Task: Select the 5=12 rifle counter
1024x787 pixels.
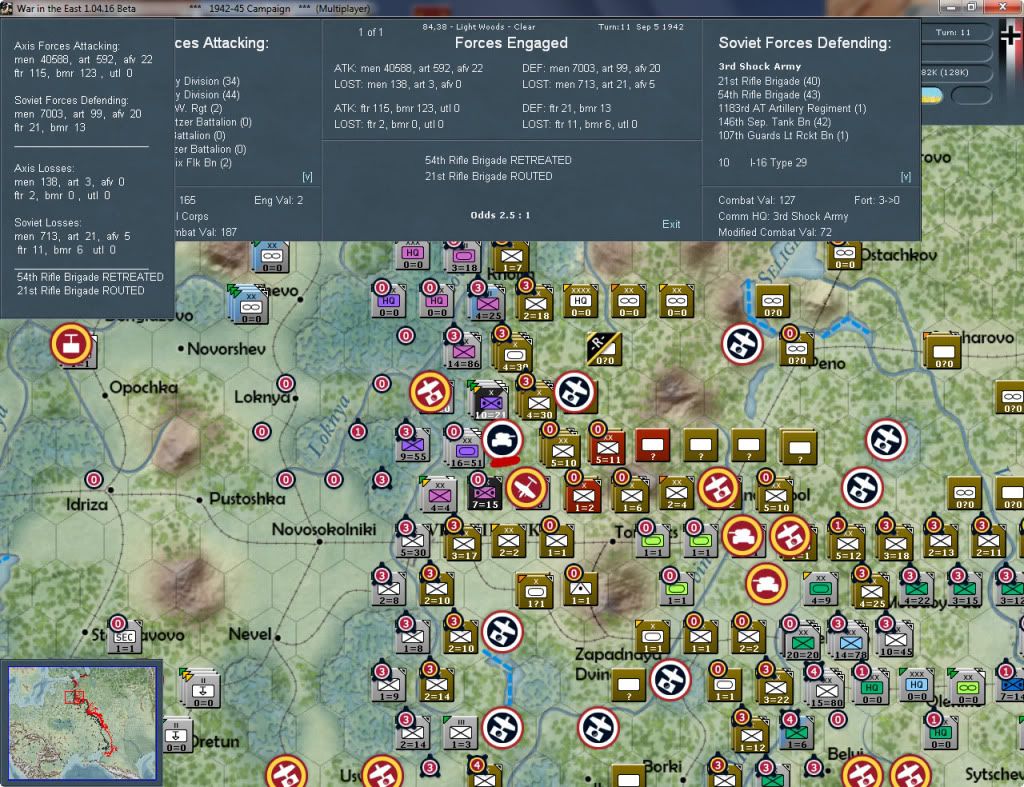Action: coord(848,545)
